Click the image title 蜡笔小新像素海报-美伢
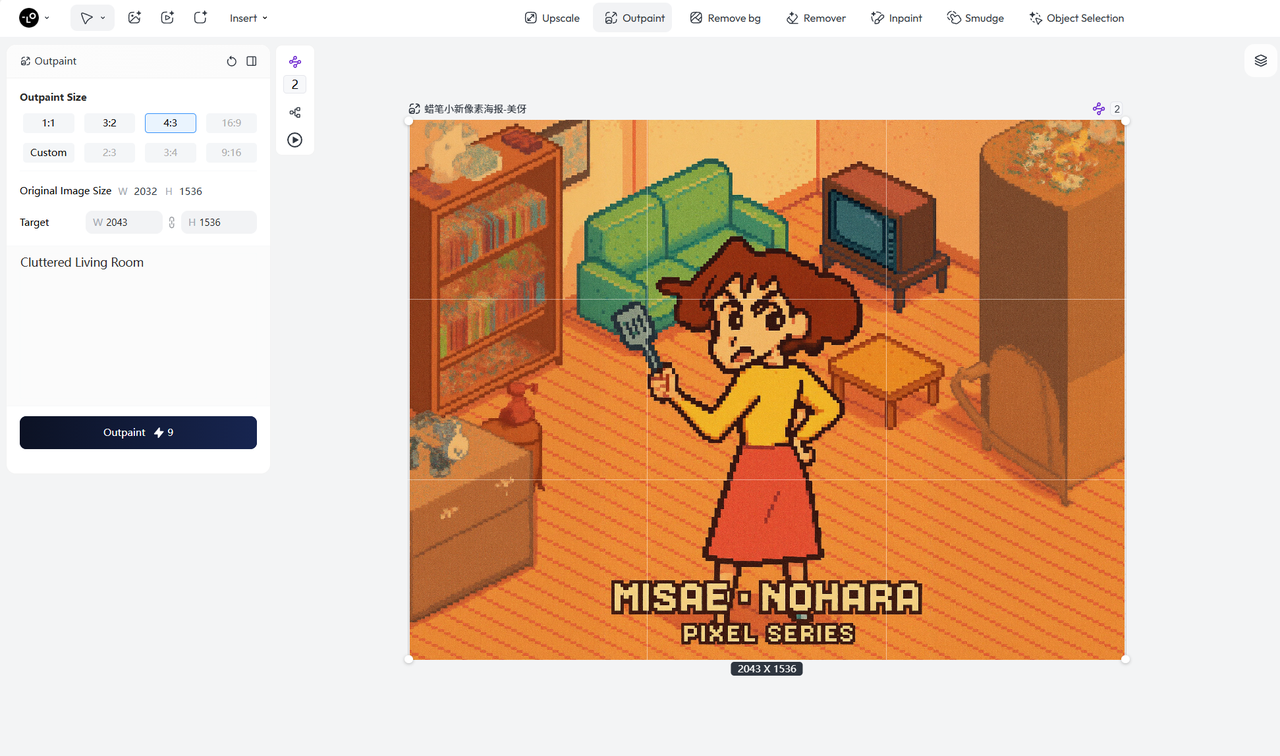This screenshot has height=756, width=1280. click(x=475, y=108)
